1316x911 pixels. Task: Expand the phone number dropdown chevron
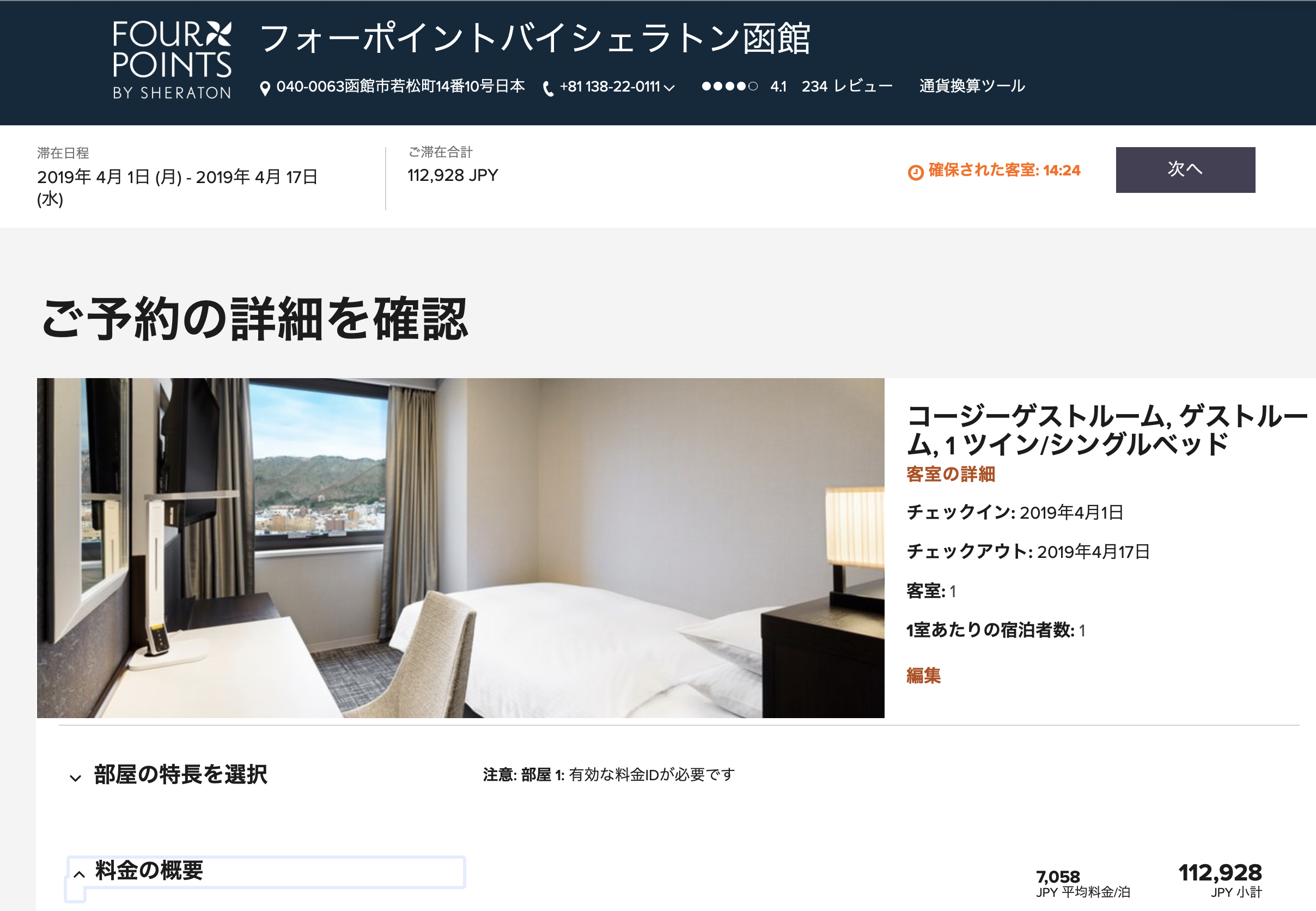[x=669, y=88]
